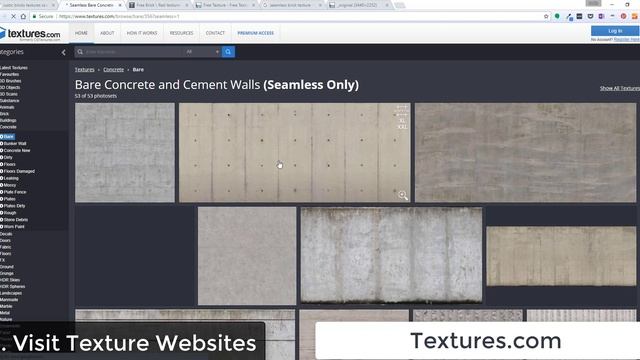640x360 pixels.
Task: Click the green circle extension icon
Action: (x=557, y=16)
